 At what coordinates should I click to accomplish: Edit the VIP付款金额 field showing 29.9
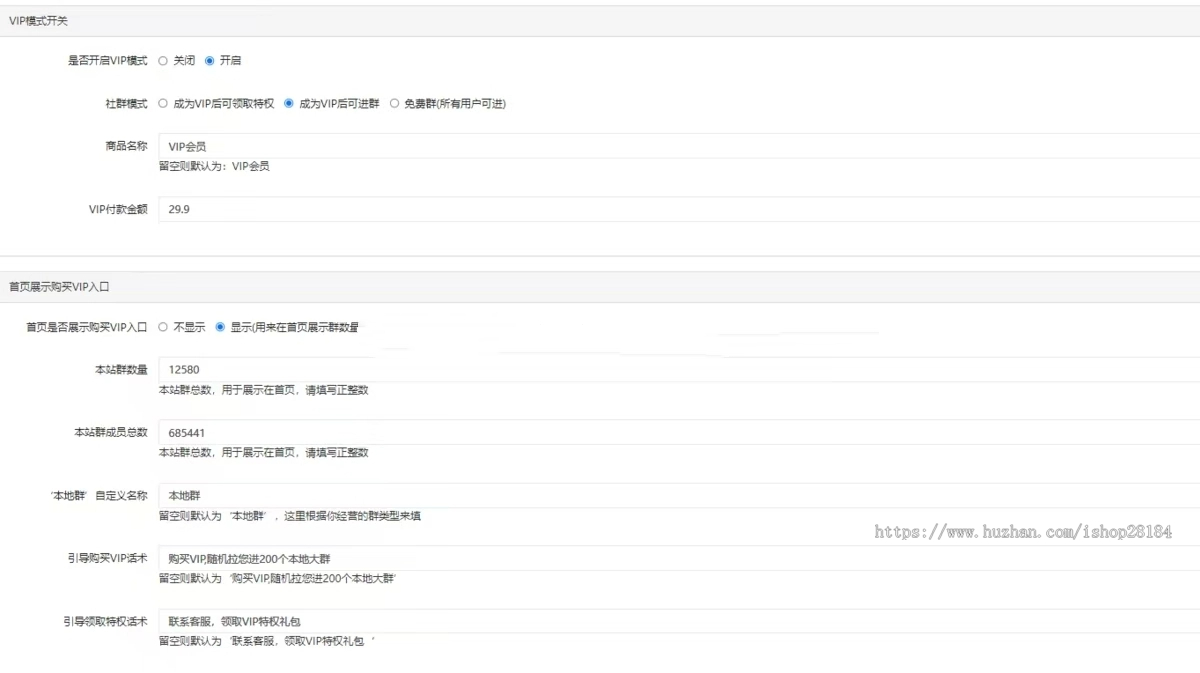(679, 209)
